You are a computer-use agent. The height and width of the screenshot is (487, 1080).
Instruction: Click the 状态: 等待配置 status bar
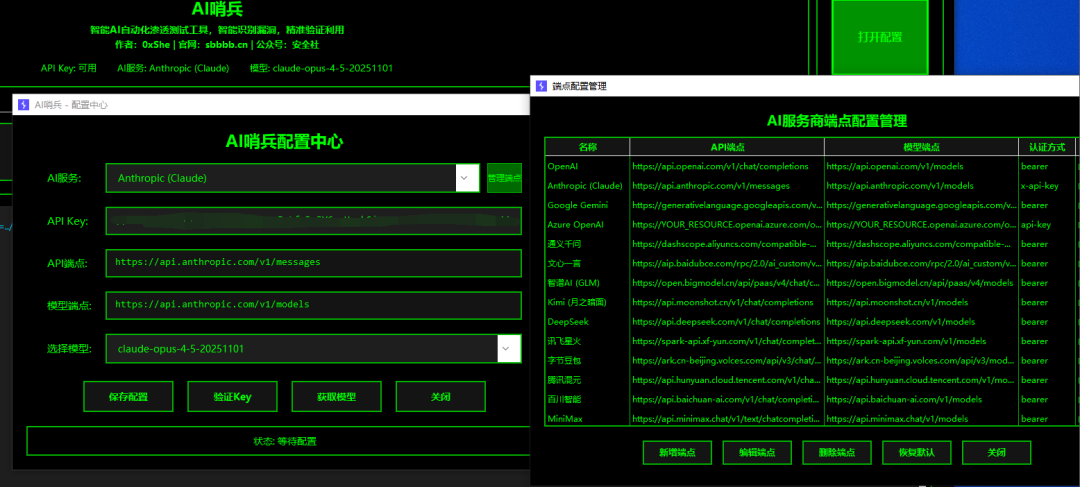(279, 442)
